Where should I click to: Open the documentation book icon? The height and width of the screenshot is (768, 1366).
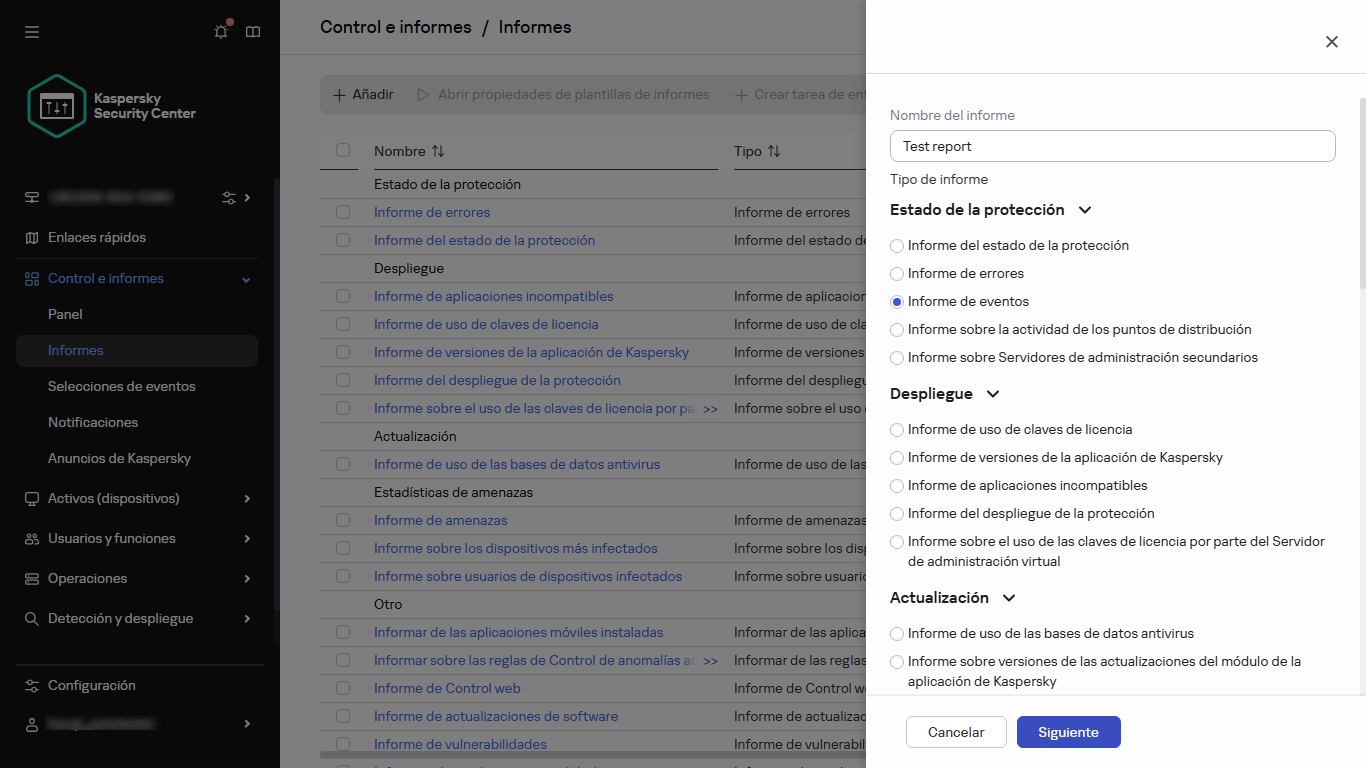[253, 32]
